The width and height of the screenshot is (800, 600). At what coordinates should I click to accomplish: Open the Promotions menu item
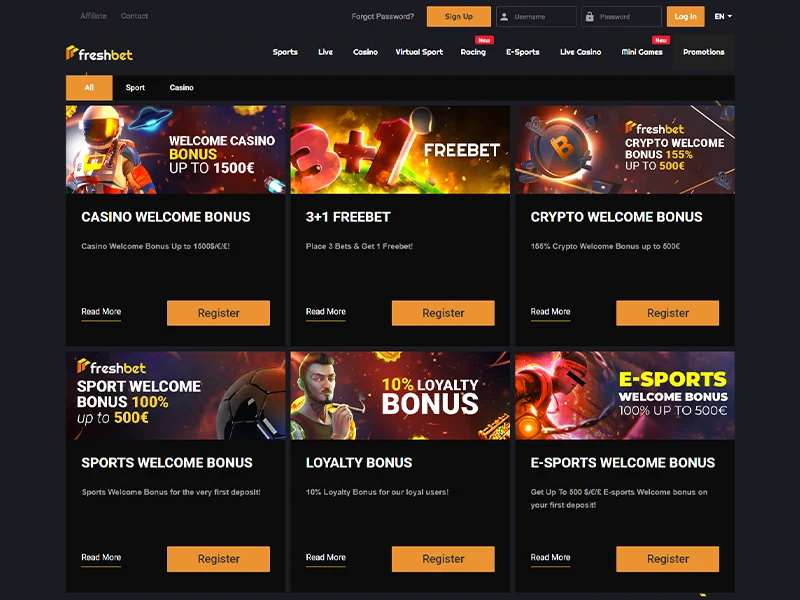click(x=704, y=52)
